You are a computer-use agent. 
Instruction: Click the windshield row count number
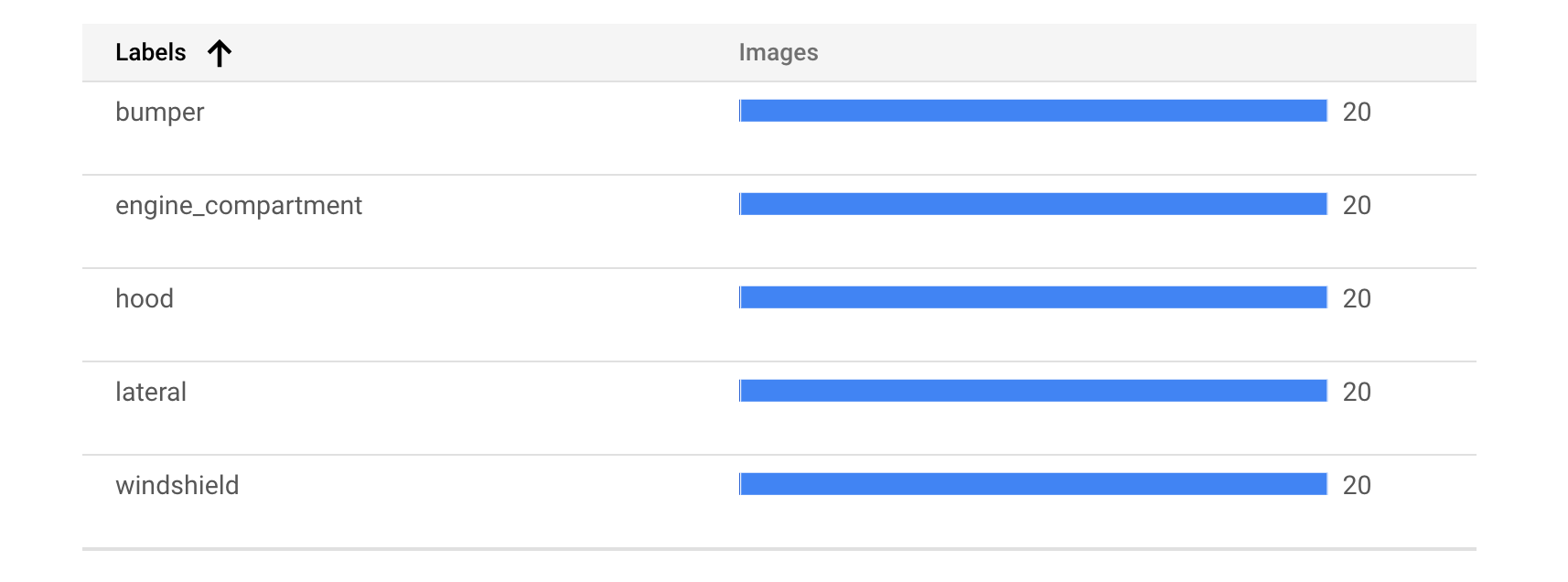[1357, 486]
